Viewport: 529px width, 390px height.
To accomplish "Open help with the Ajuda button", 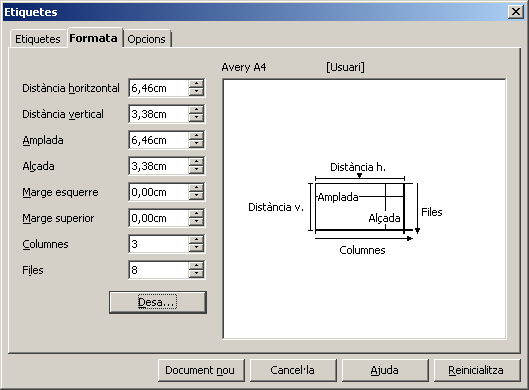I will 385,370.
